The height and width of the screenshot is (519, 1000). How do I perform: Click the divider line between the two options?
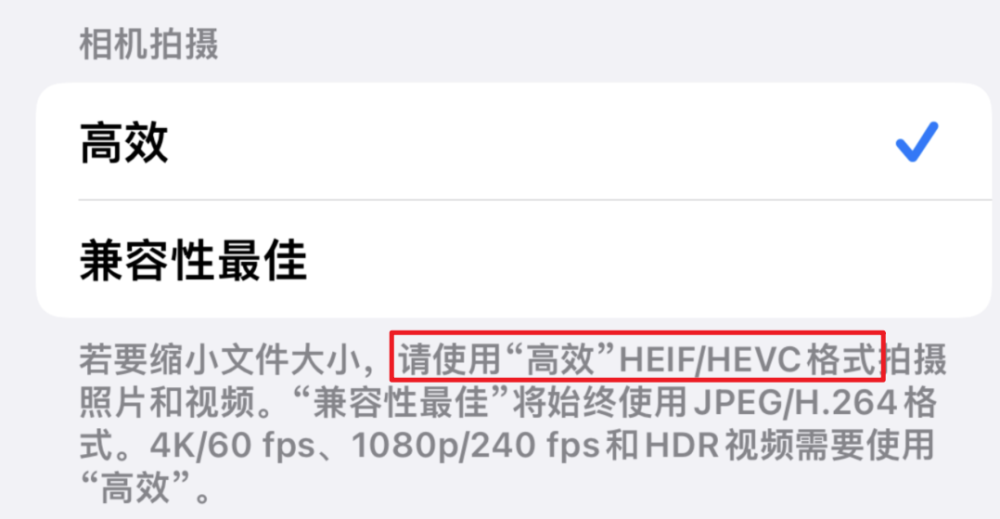pyautogui.click(x=534, y=200)
